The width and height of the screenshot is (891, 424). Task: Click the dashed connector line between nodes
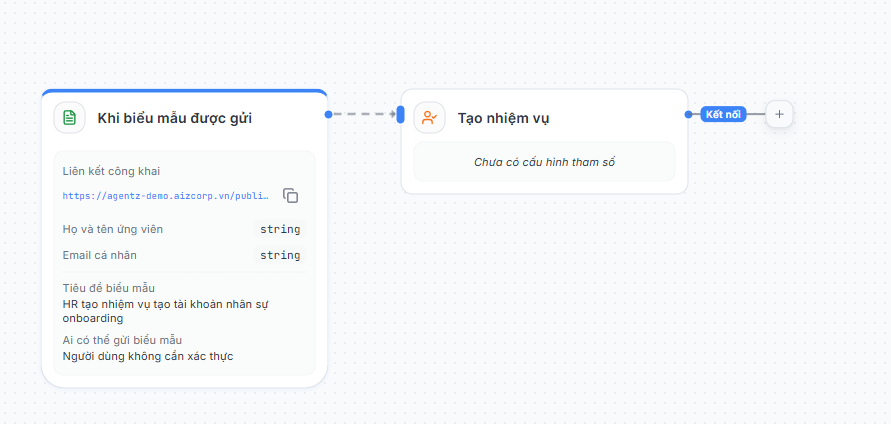(x=364, y=114)
